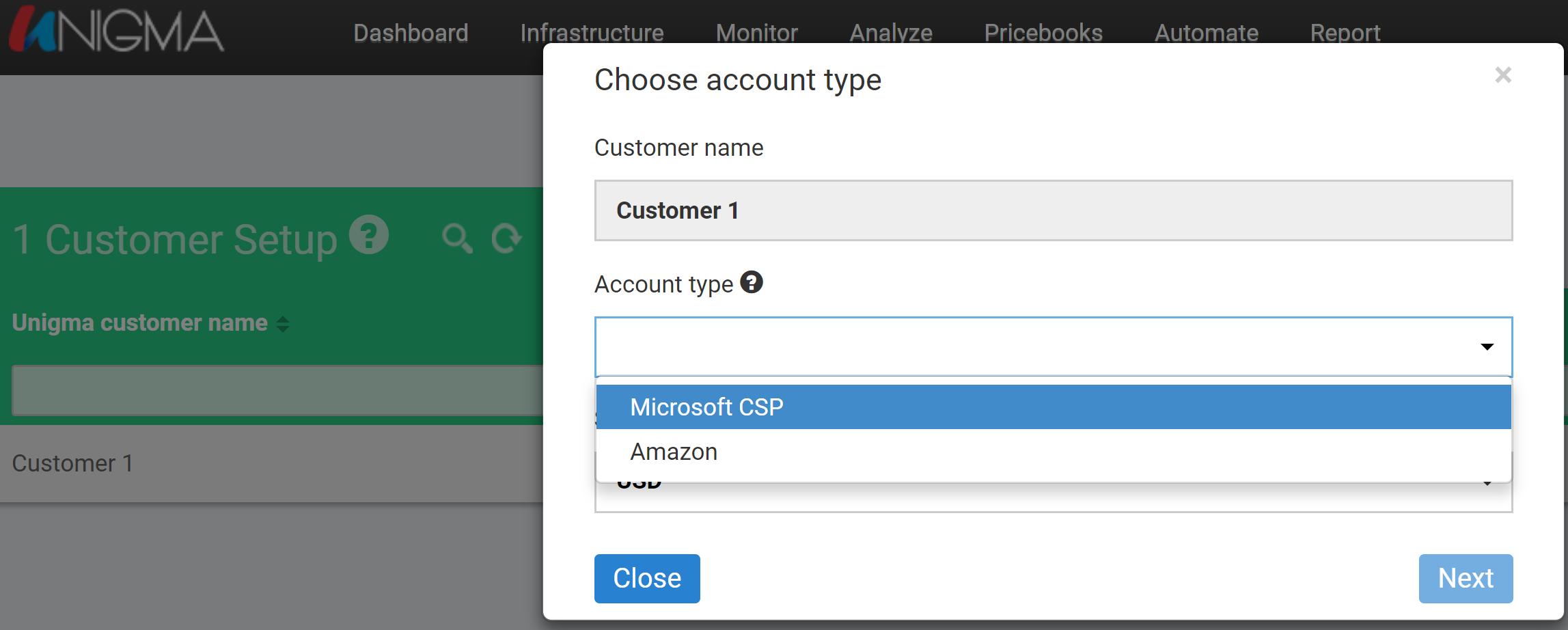Click the Choose account type title

coord(738,80)
